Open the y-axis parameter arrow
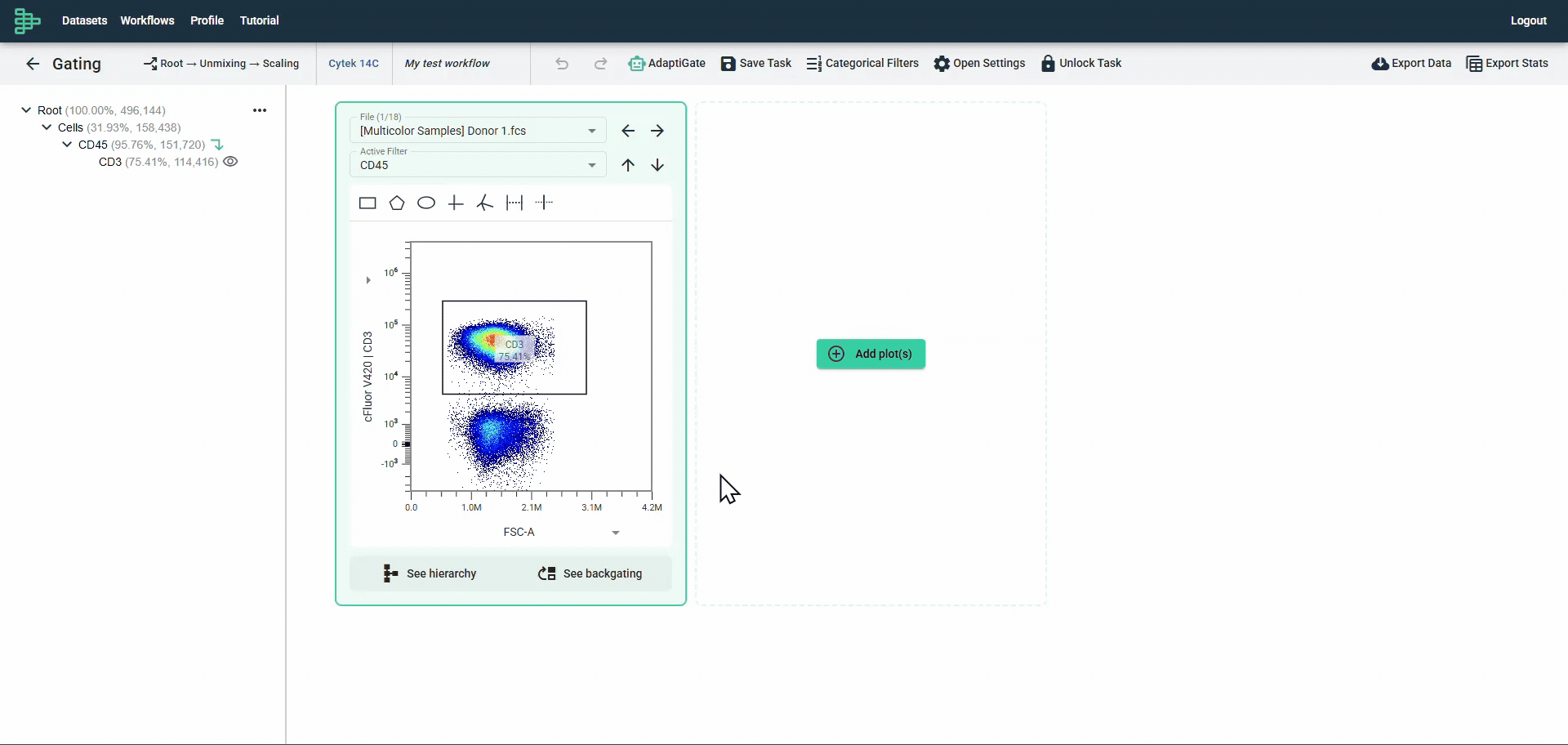The height and width of the screenshot is (745, 1568). point(368,280)
